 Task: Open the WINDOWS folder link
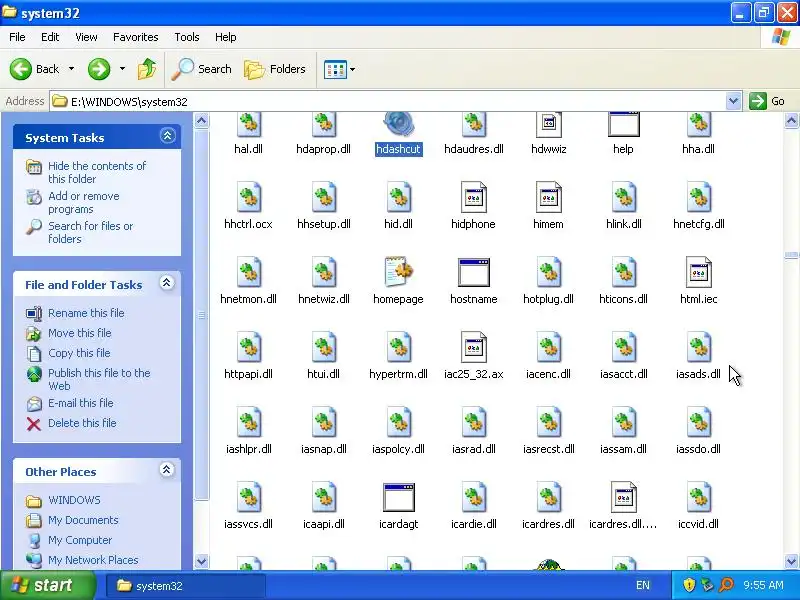[74, 500]
